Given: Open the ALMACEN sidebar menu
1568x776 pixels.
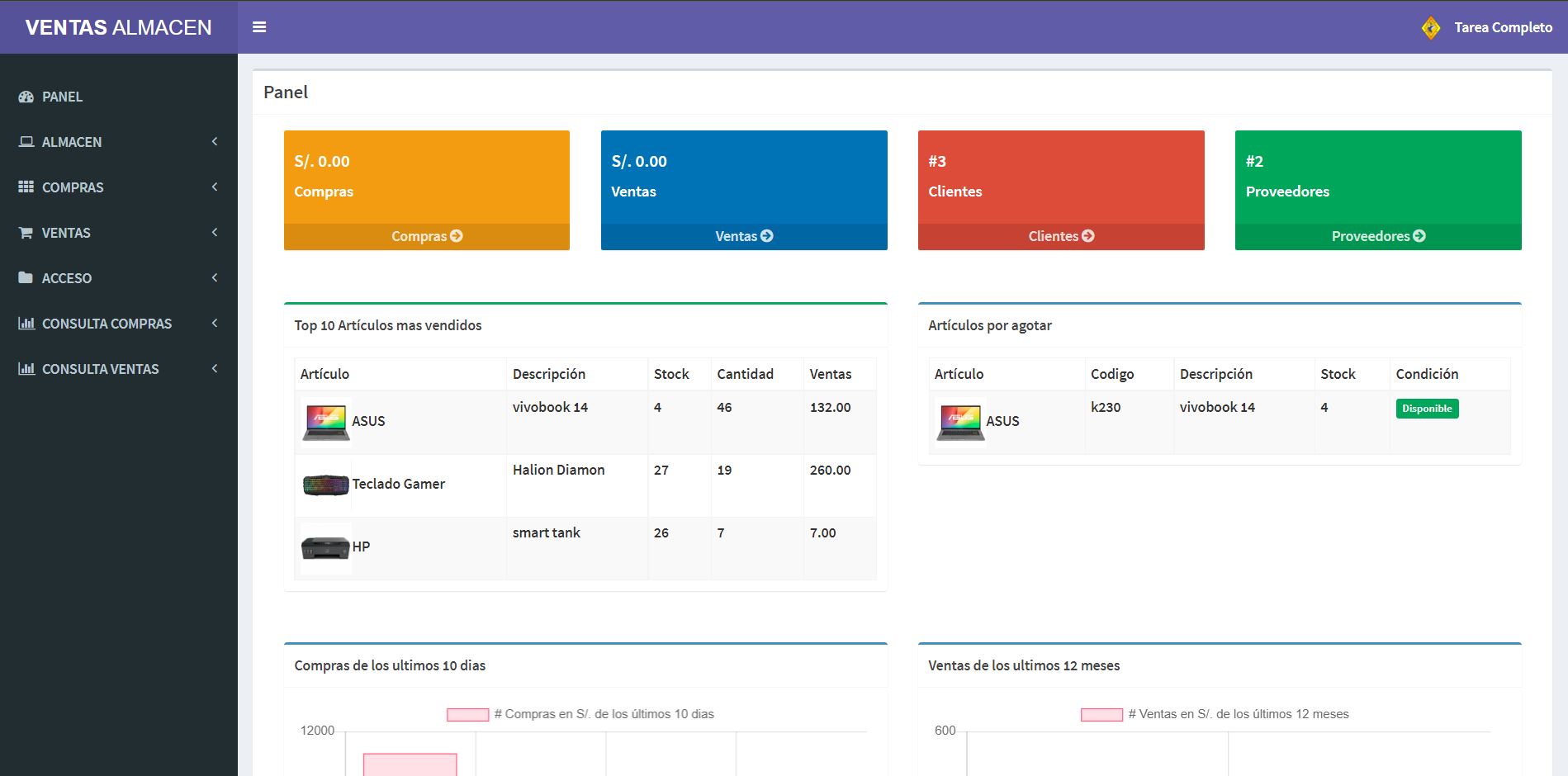Looking at the screenshot, I should tap(119, 142).
